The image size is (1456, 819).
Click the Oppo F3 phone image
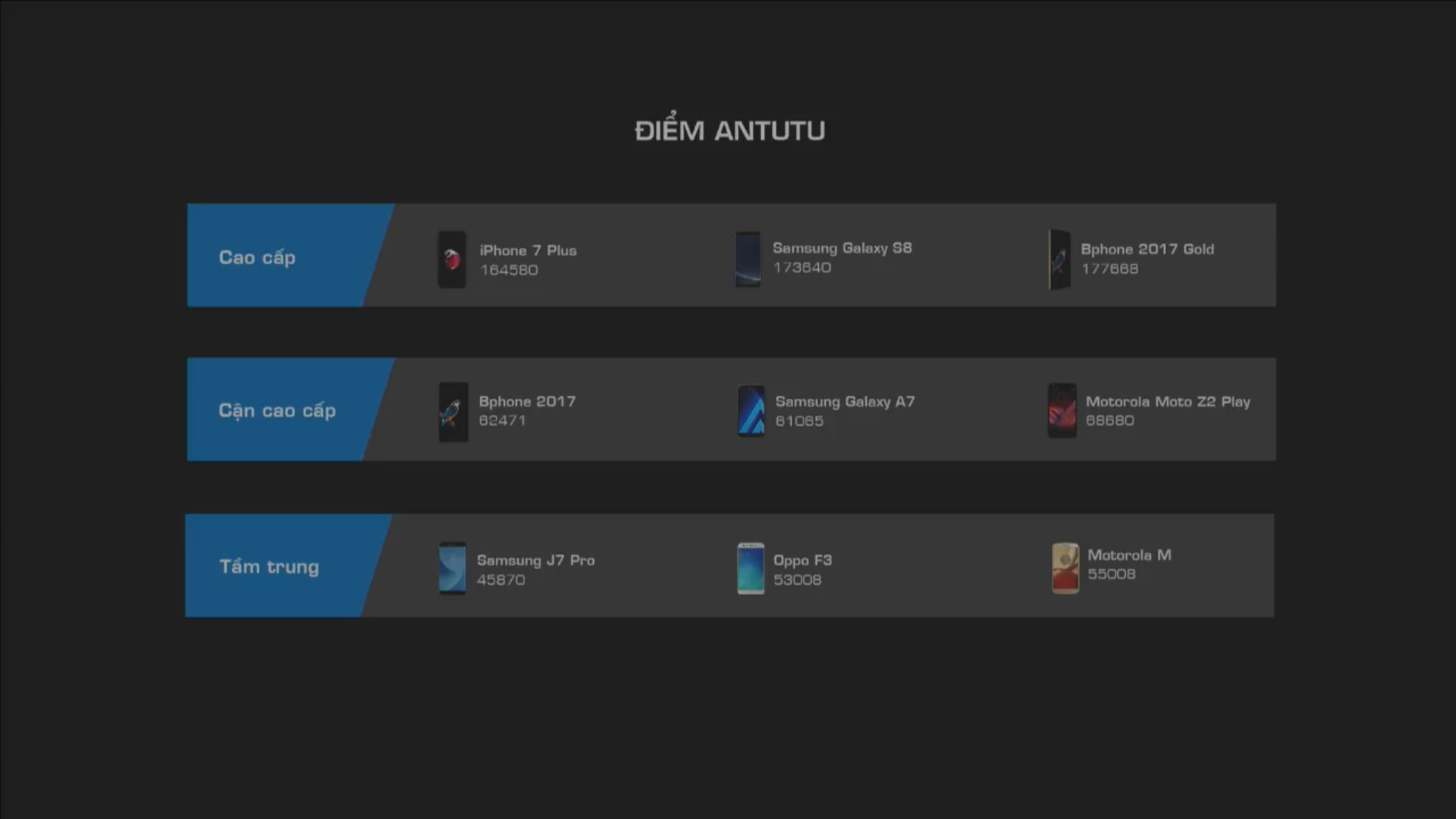(751, 568)
